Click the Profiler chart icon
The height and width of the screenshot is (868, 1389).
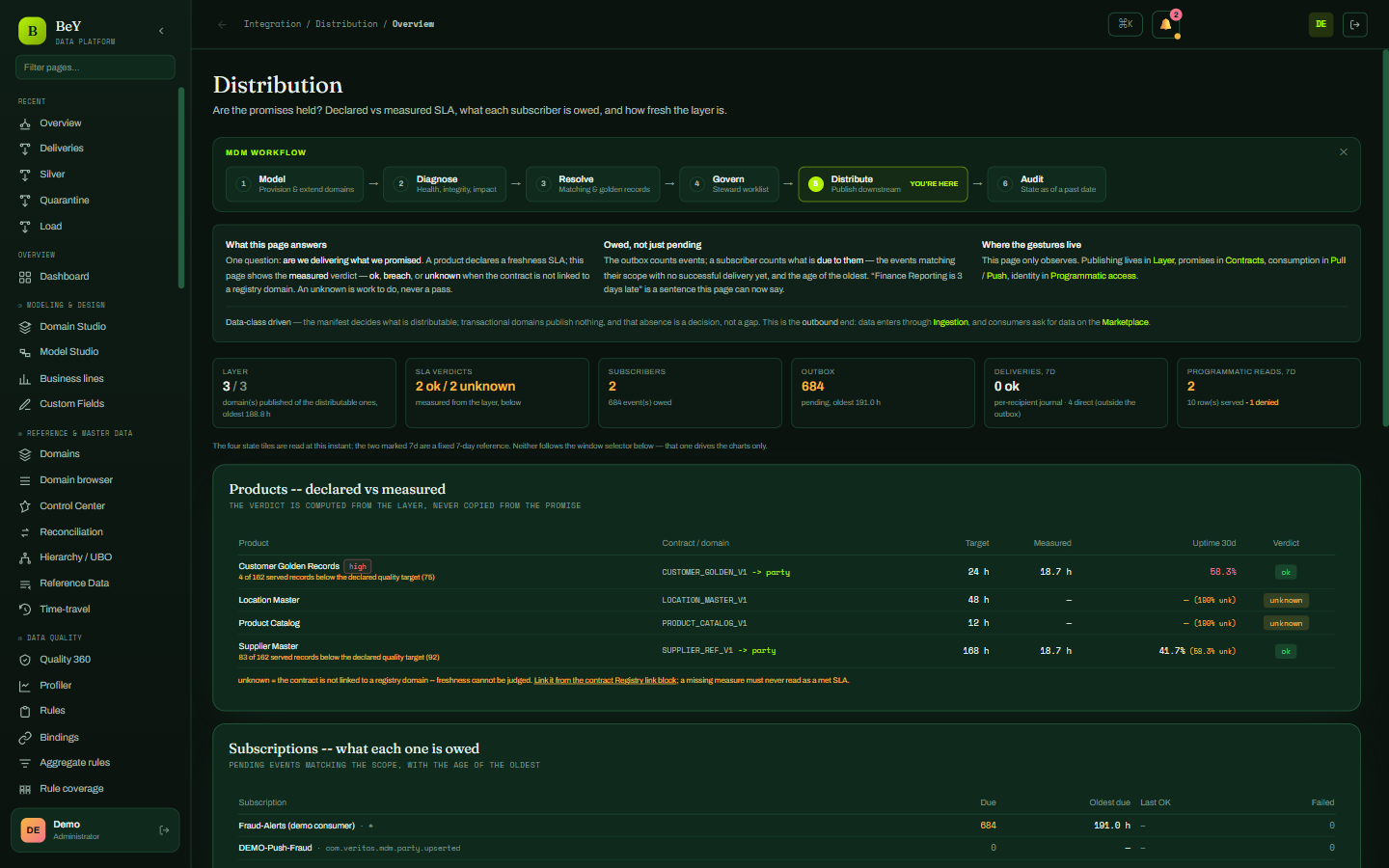[x=25, y=686]
